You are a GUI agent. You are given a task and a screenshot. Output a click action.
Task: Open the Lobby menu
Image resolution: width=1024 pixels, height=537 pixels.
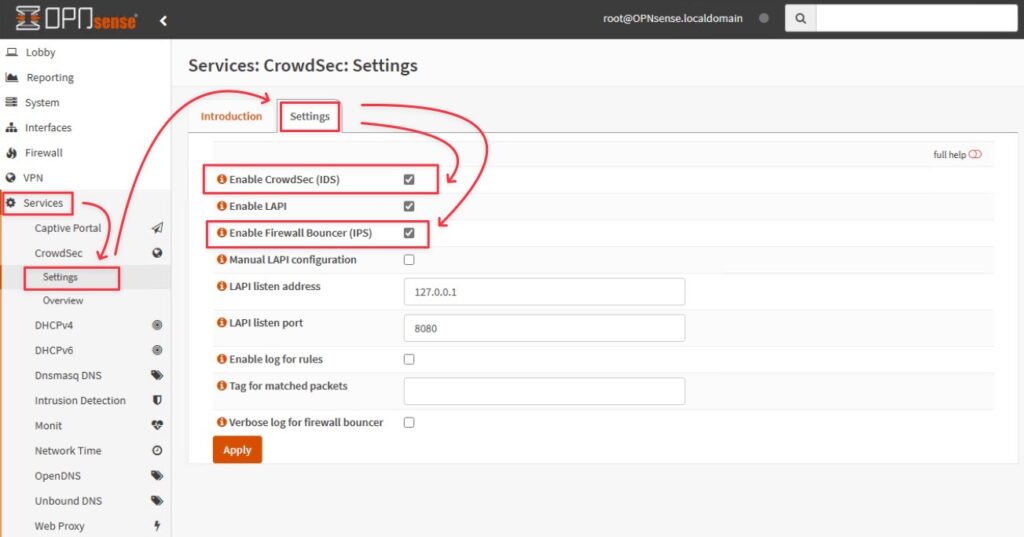coord(40,52)
